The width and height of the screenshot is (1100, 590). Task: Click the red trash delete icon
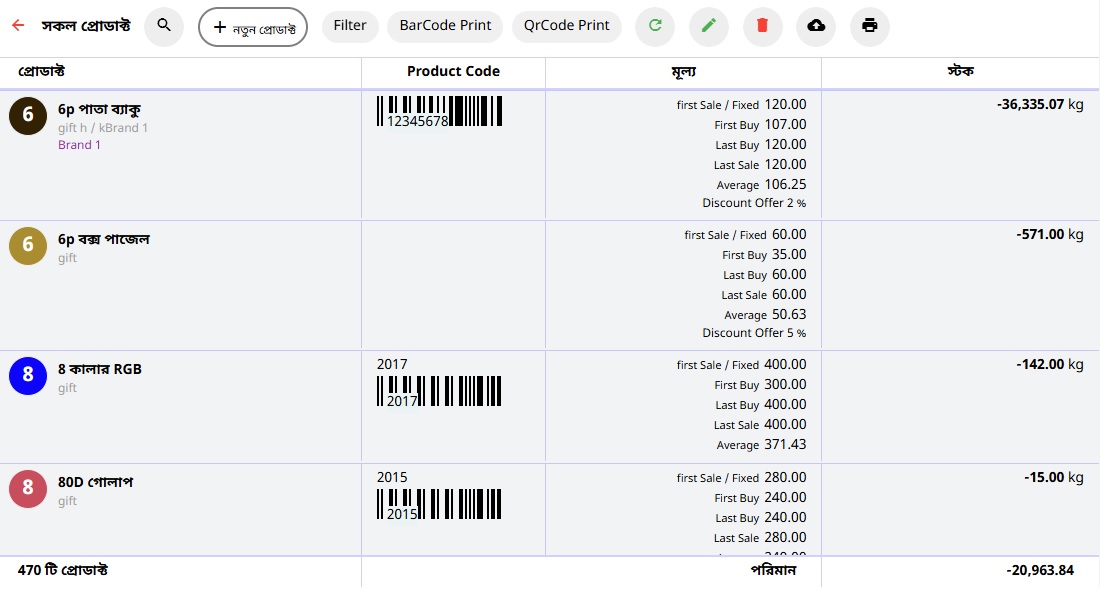(x=763, y=26)
